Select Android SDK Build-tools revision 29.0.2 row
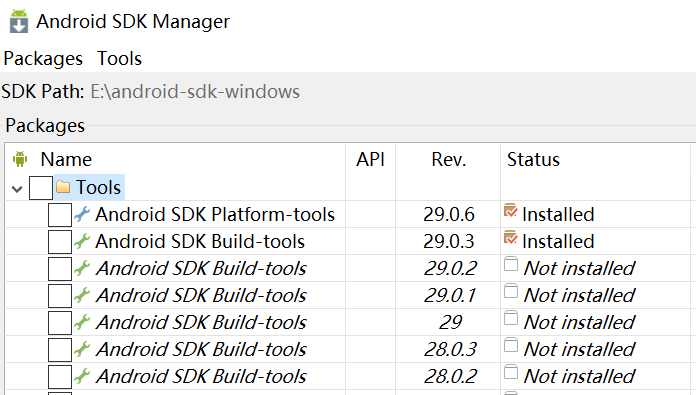Screen dimensions: 696x395 [x=201, y=269]
